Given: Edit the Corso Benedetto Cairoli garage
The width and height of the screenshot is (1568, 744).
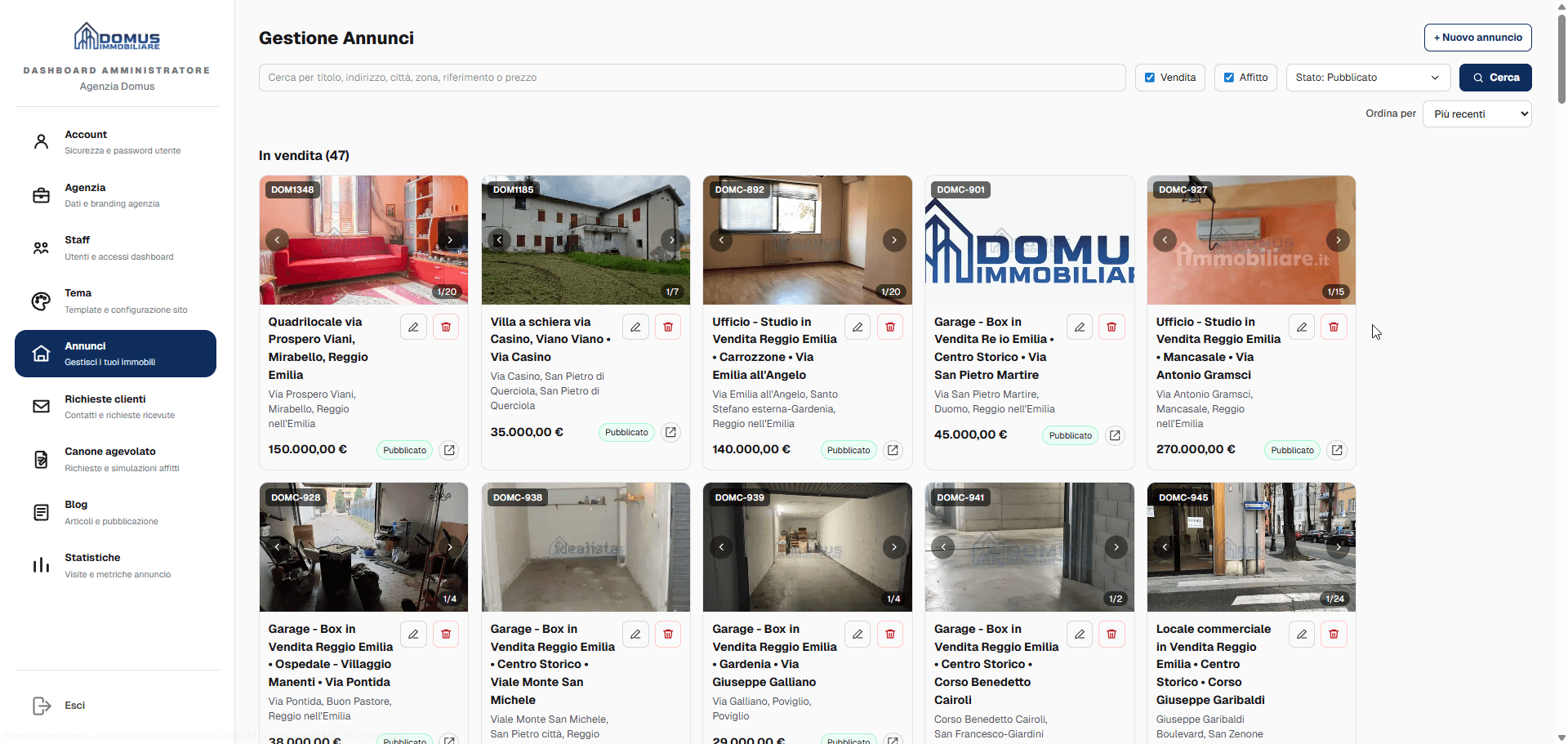Looking at the screenshot, I should [x=1080, y=634].
